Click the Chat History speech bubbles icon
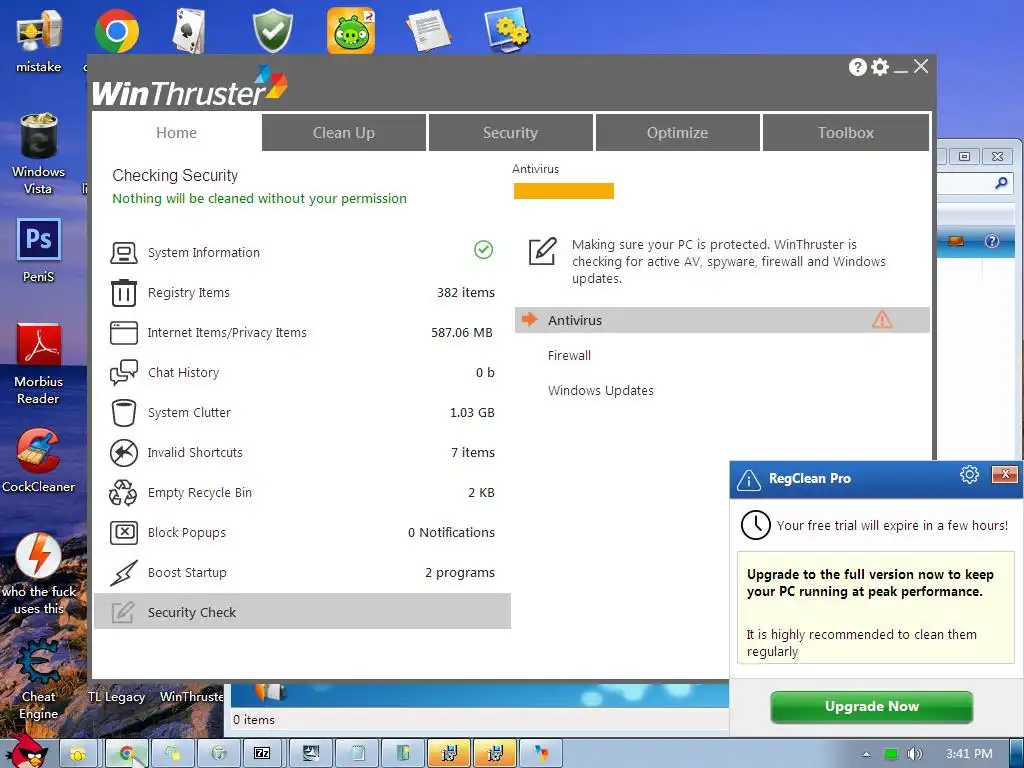Viewport: 1024px width, 768px height. tap(123, 372)
